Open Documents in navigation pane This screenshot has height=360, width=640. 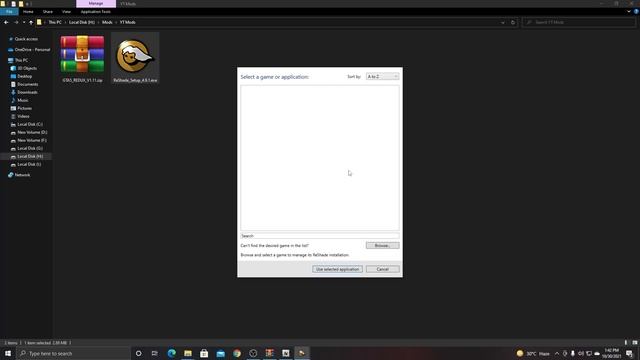pos(27,84)
